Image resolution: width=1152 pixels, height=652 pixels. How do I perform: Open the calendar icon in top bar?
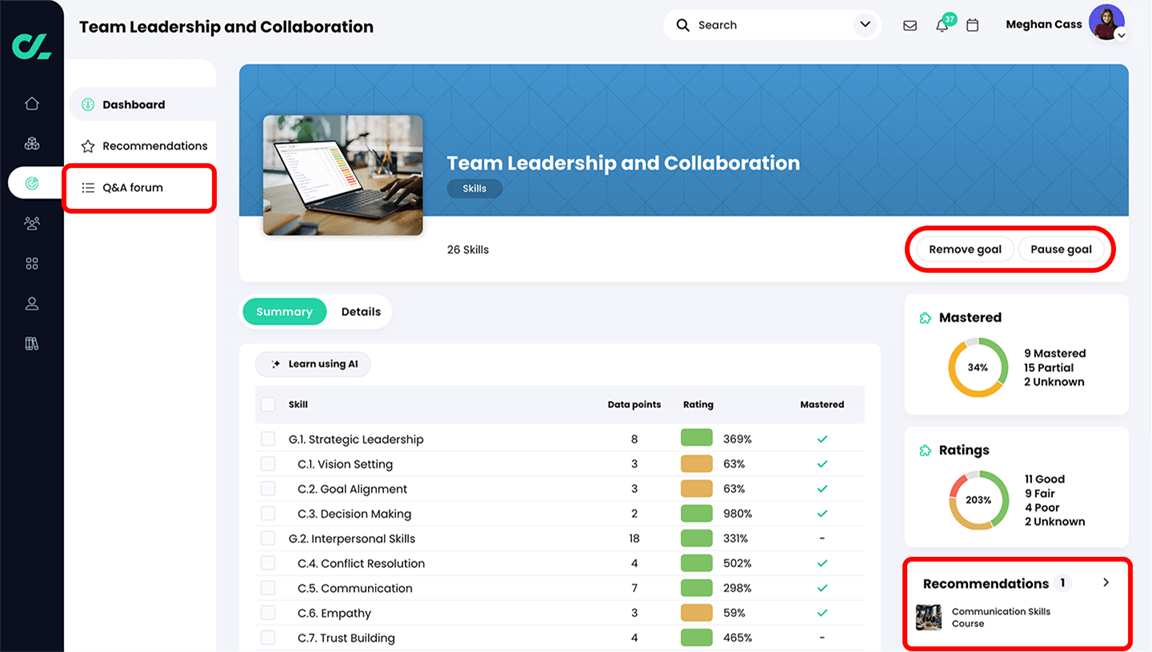tap(972, 24)
